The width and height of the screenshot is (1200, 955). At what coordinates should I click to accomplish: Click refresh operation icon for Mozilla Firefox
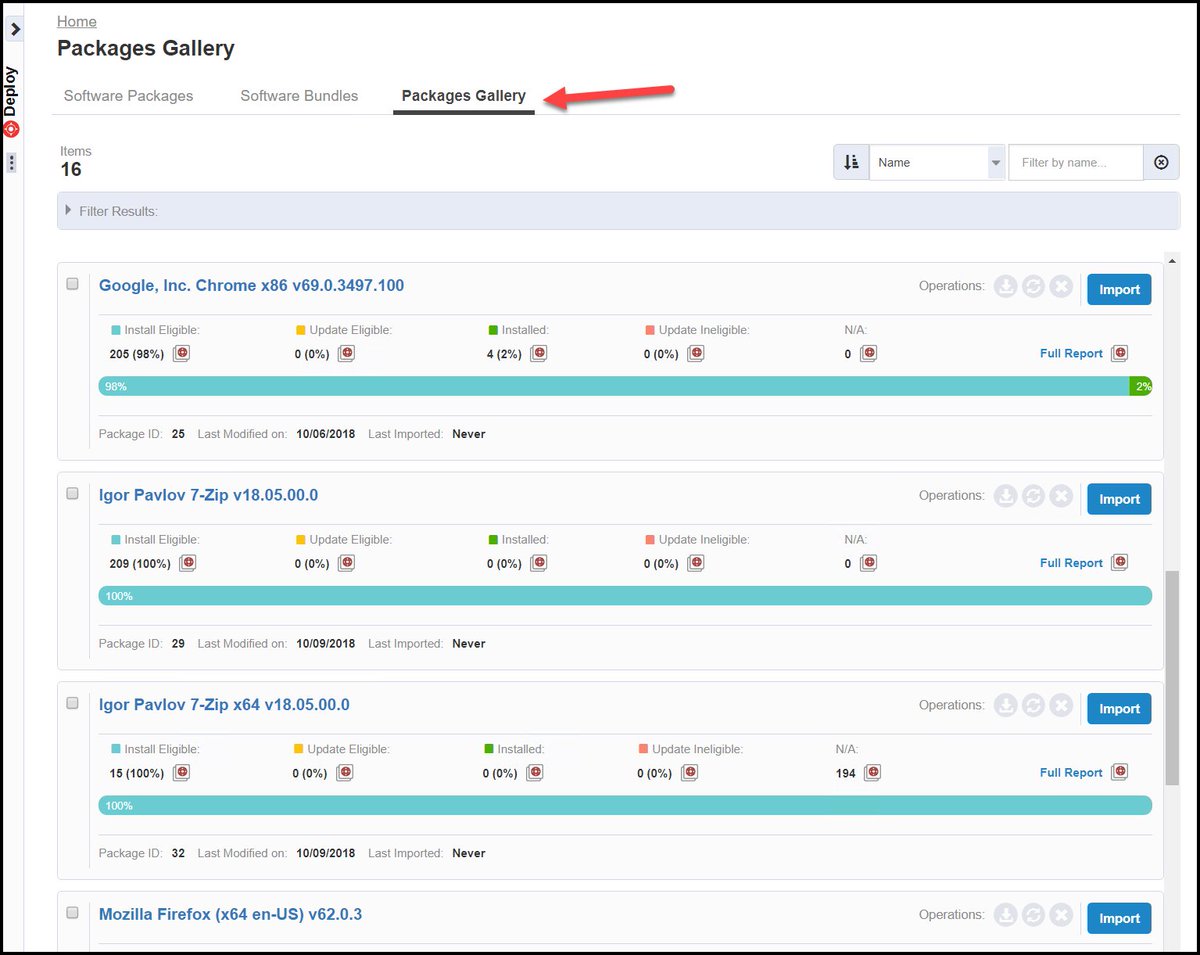coord(1034,916)
